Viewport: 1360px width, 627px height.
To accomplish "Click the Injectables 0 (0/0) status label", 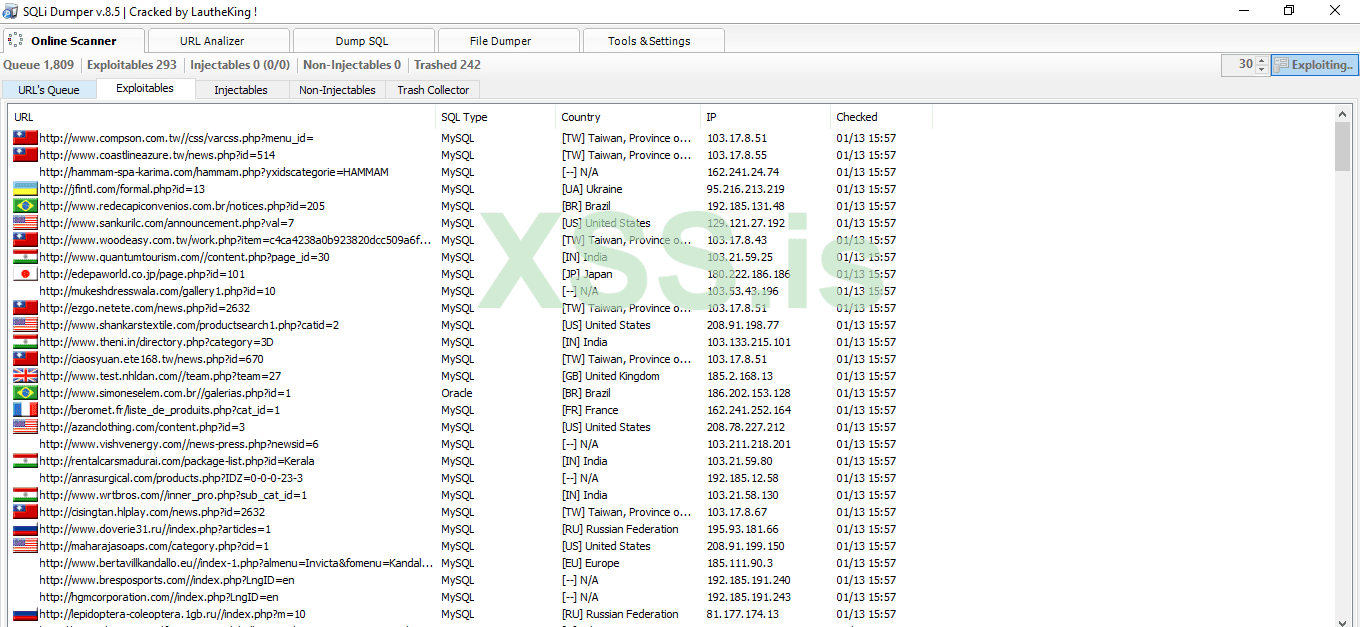I will [x=240, y=65].
